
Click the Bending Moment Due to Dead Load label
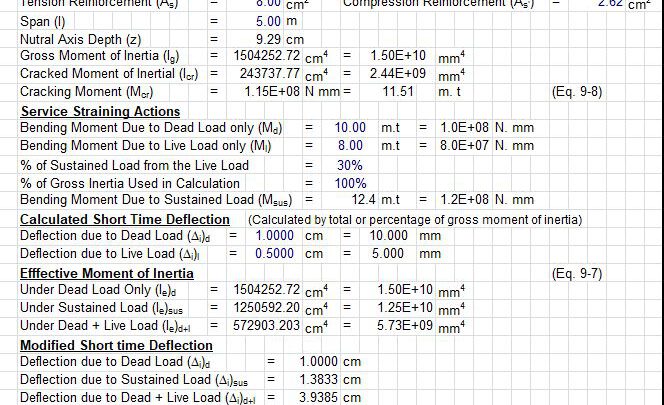tap(151, 128)
